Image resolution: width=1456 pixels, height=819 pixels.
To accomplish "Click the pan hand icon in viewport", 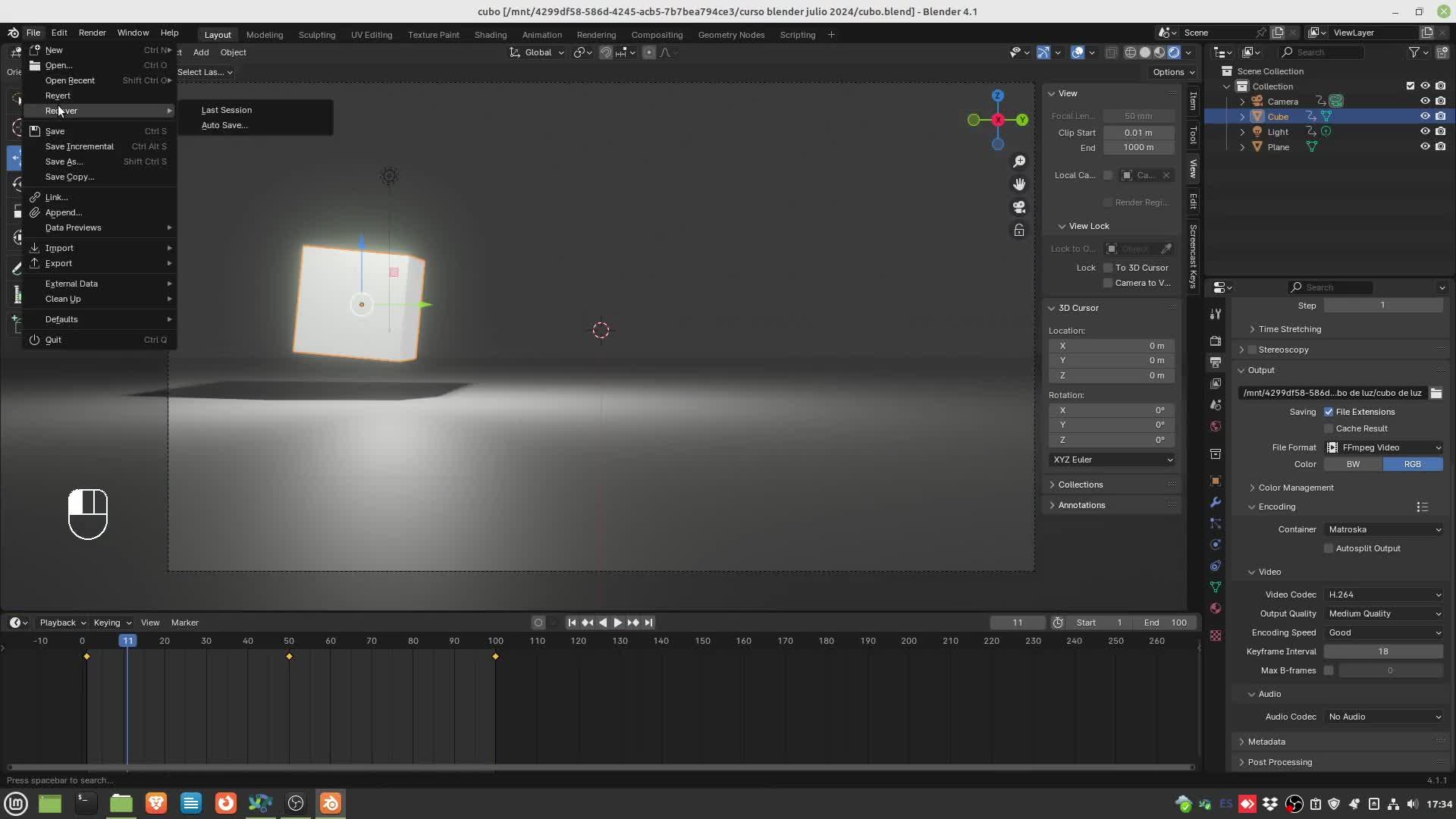I will pyautogui.click(x=1019, y=184).
